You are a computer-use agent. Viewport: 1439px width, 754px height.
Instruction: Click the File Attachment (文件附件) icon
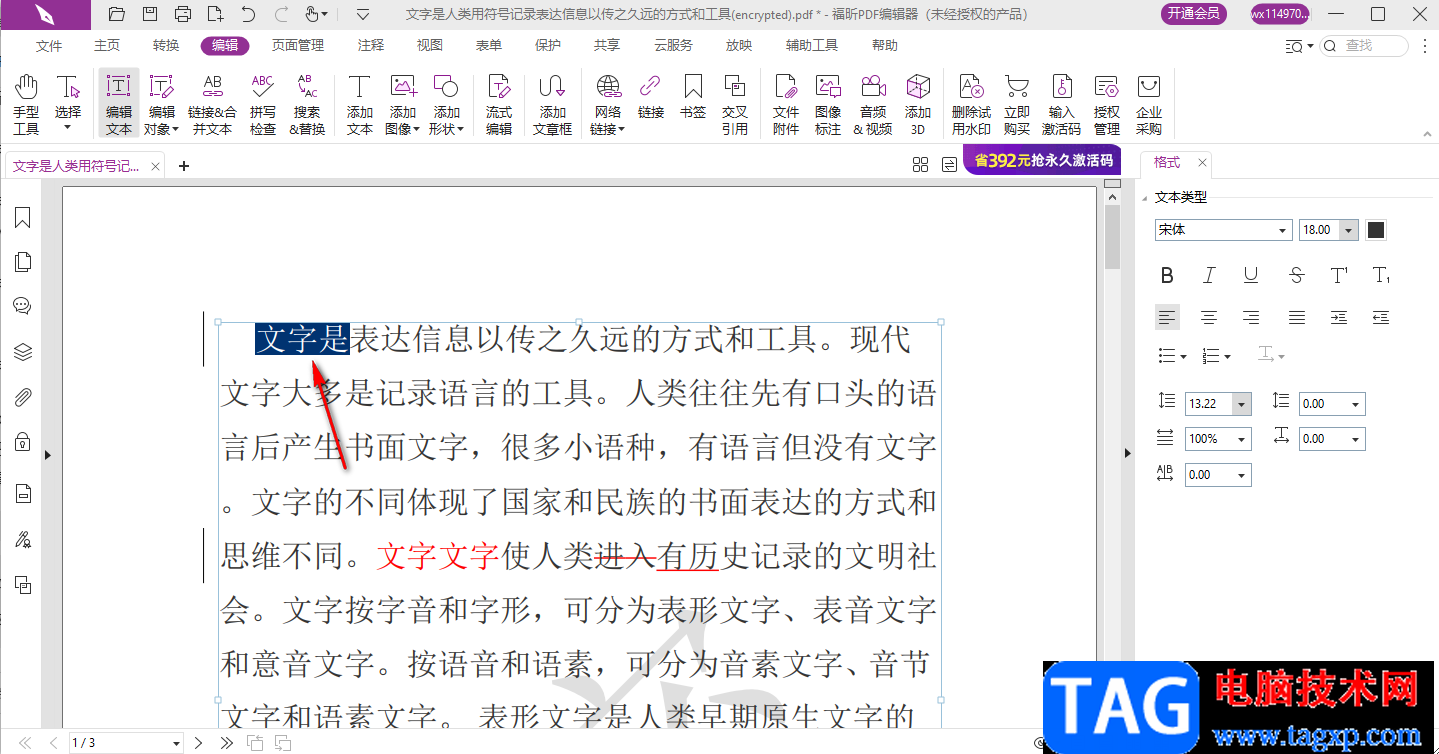[786, 104]
